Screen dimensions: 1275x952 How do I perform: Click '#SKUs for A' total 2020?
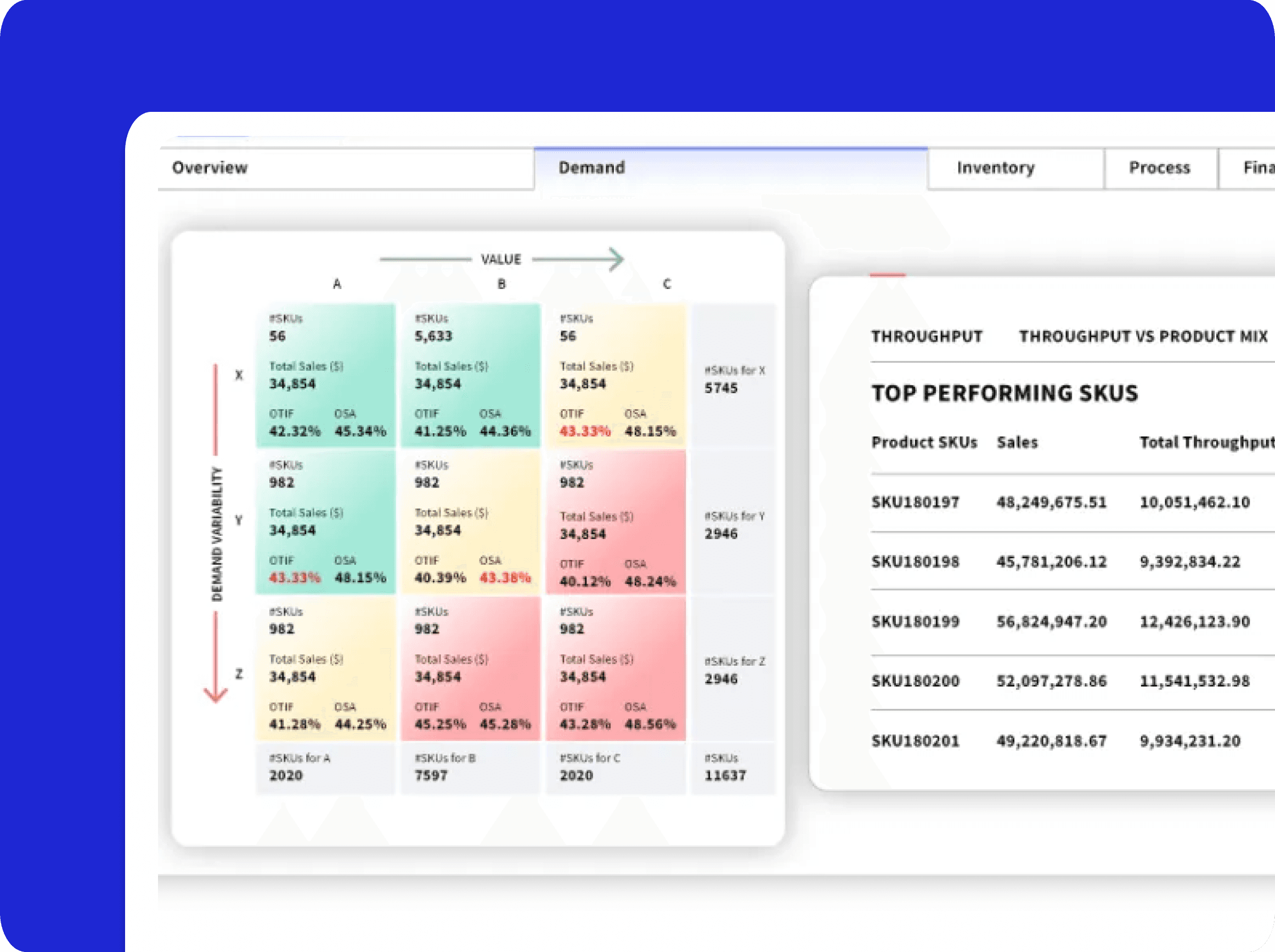(326, 769)
